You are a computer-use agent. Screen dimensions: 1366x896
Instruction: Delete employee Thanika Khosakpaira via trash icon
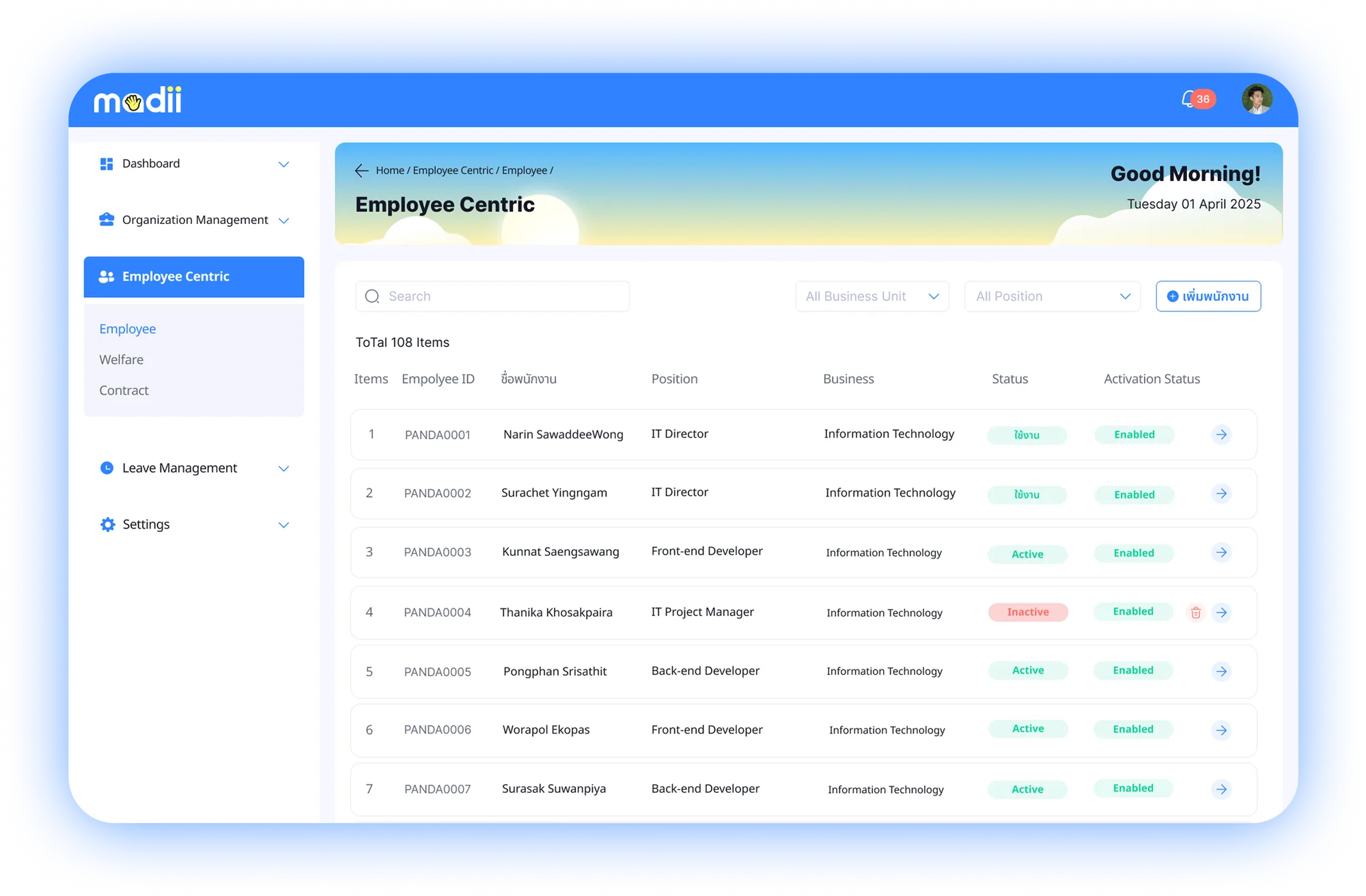click(x=1195, y=613)
